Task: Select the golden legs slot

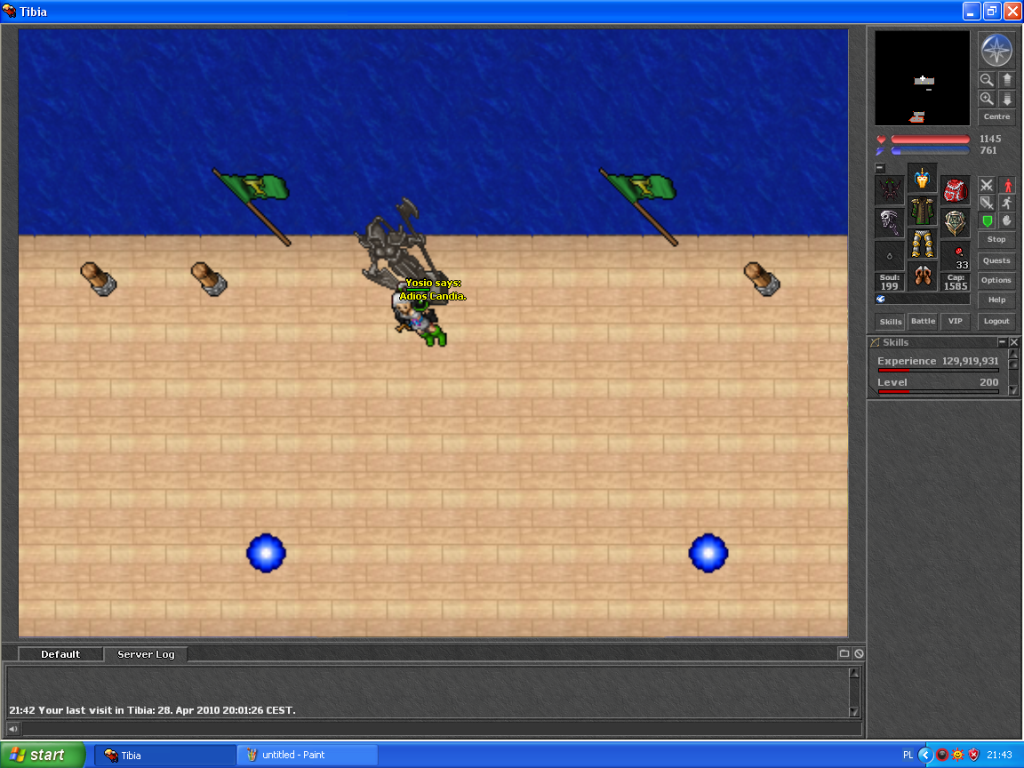Action: pyautogui.click(x=922, y=244)
